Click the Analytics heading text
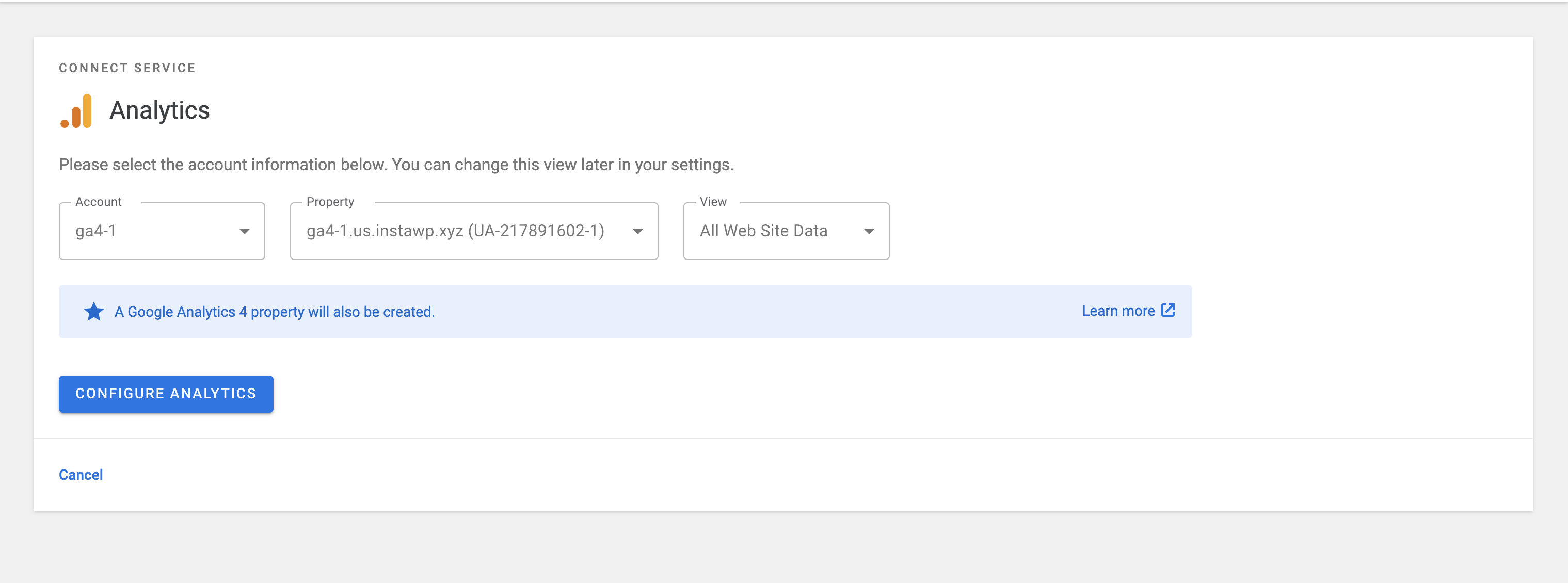1568x583 pixels. (x=159, y=111)
